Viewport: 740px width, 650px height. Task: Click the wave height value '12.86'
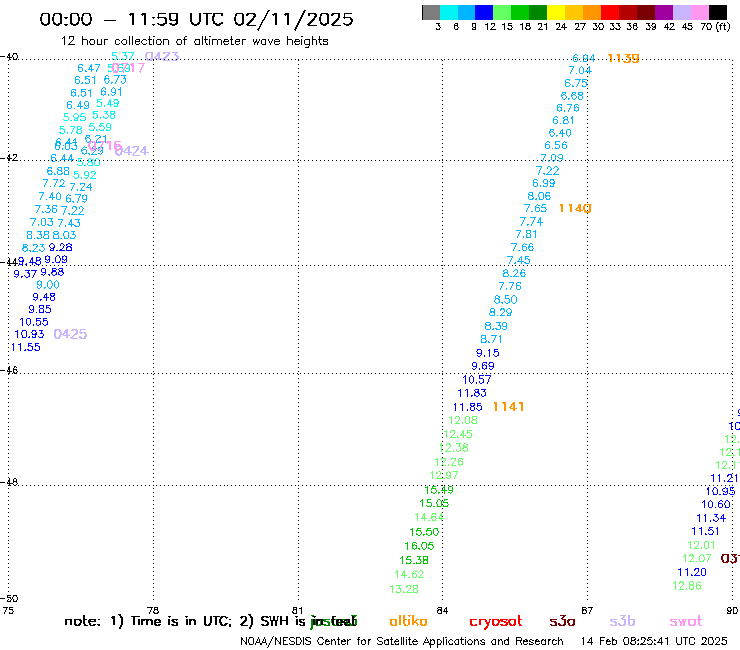tap(687, 586)
